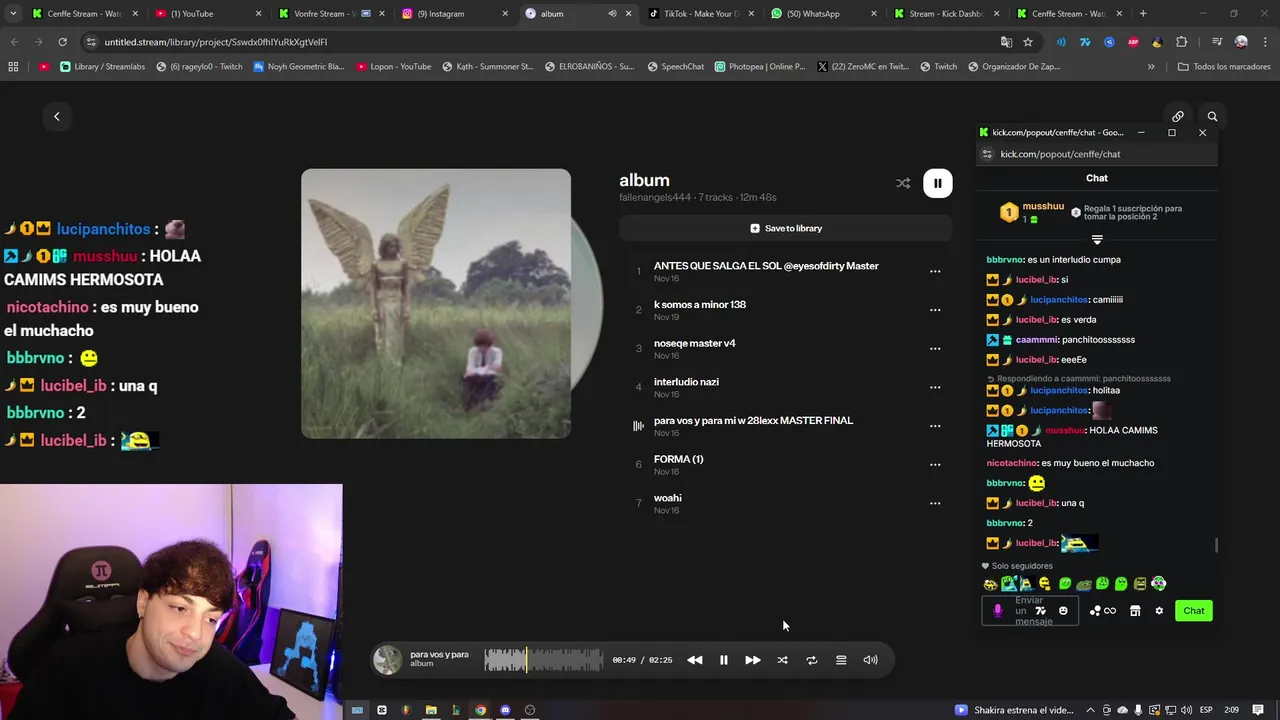This screenshot has width=1280, height=720.
Task: Open the extensions puzzle menu
Action: click(x=1182, y=42)
